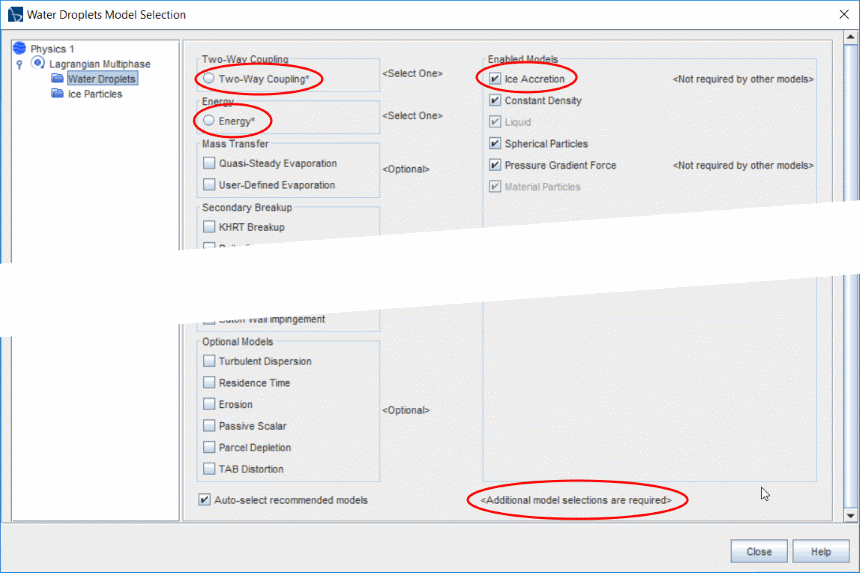Click the Ice Particles folder icon

pos(58,94)
